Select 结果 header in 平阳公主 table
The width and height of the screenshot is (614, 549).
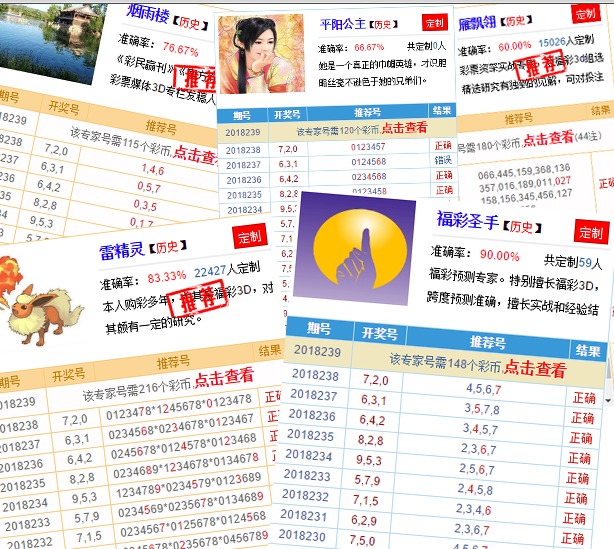click(x=442, y=111)
